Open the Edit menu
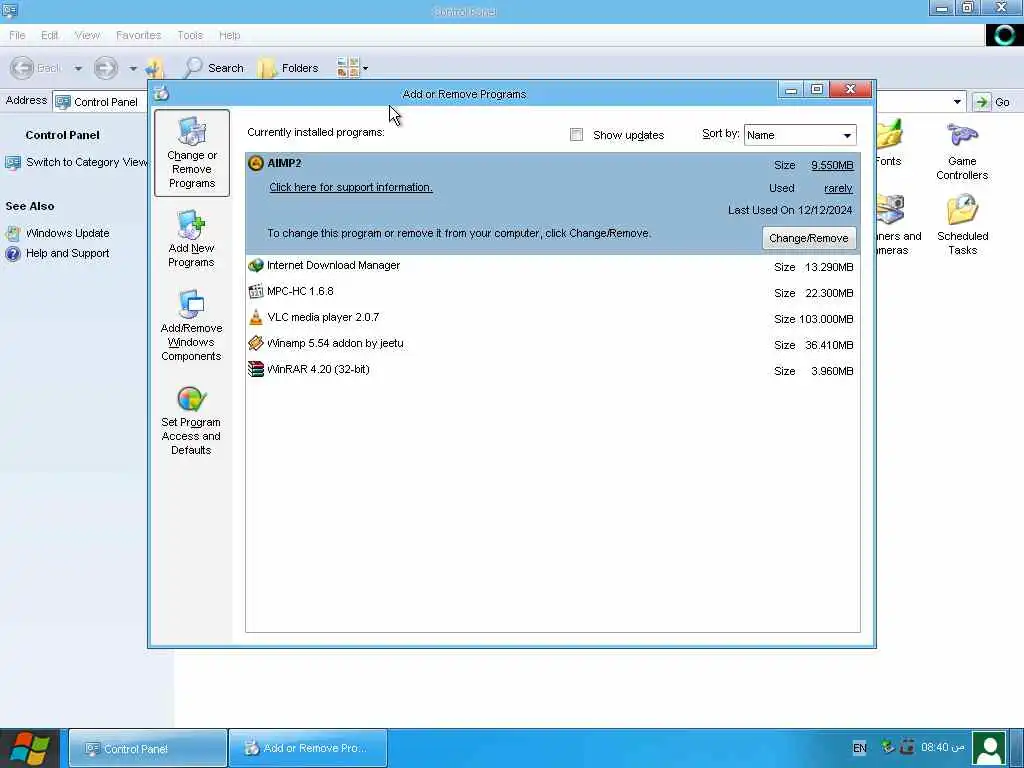Viewport: 1024px width, 768px height. tap(50, 35)
